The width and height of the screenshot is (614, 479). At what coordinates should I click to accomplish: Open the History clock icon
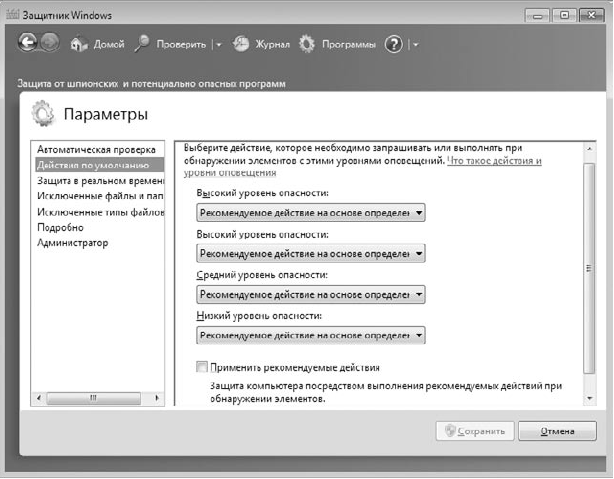[241, 44]
